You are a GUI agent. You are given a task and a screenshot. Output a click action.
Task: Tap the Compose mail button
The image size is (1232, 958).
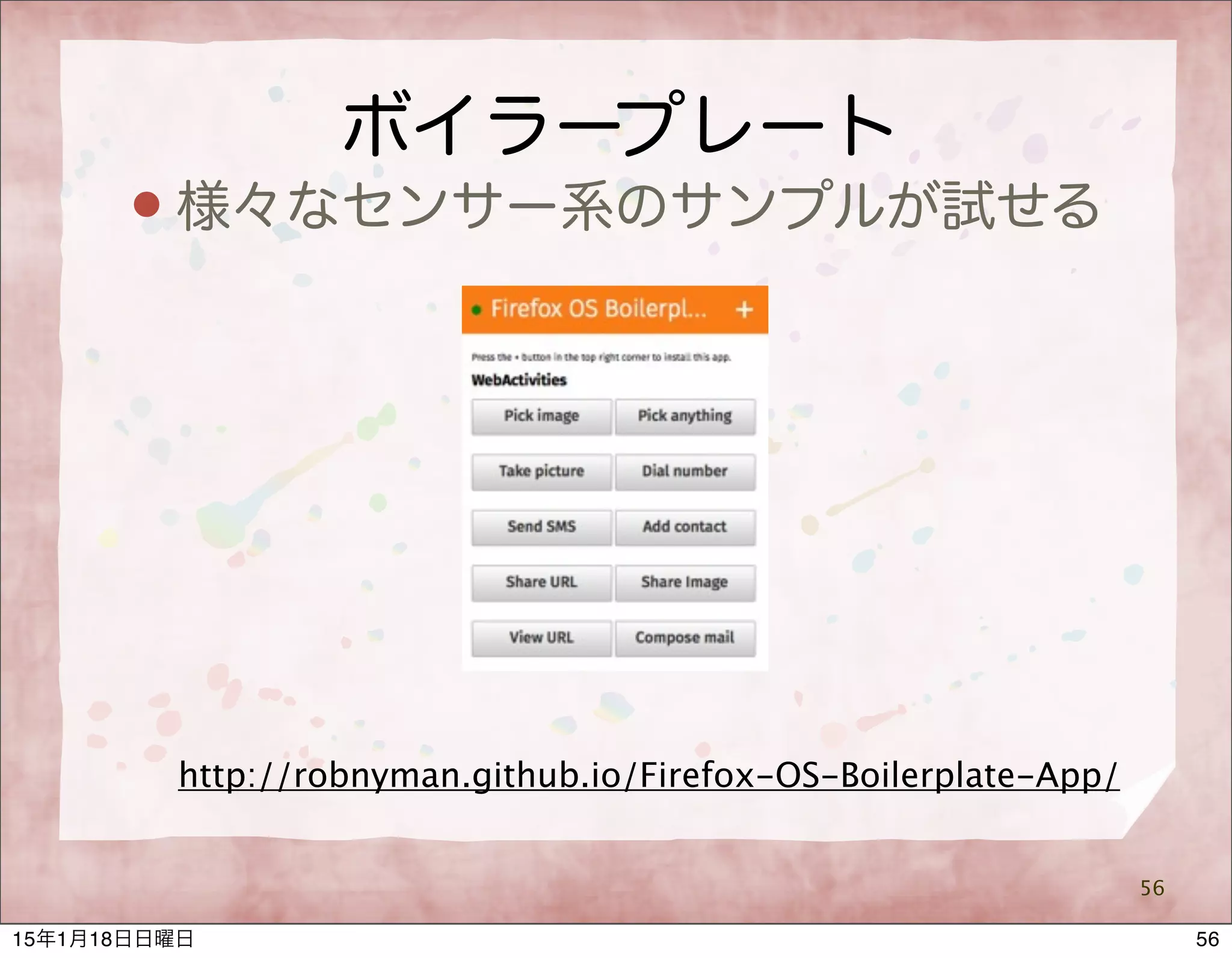tap(685, 638)
